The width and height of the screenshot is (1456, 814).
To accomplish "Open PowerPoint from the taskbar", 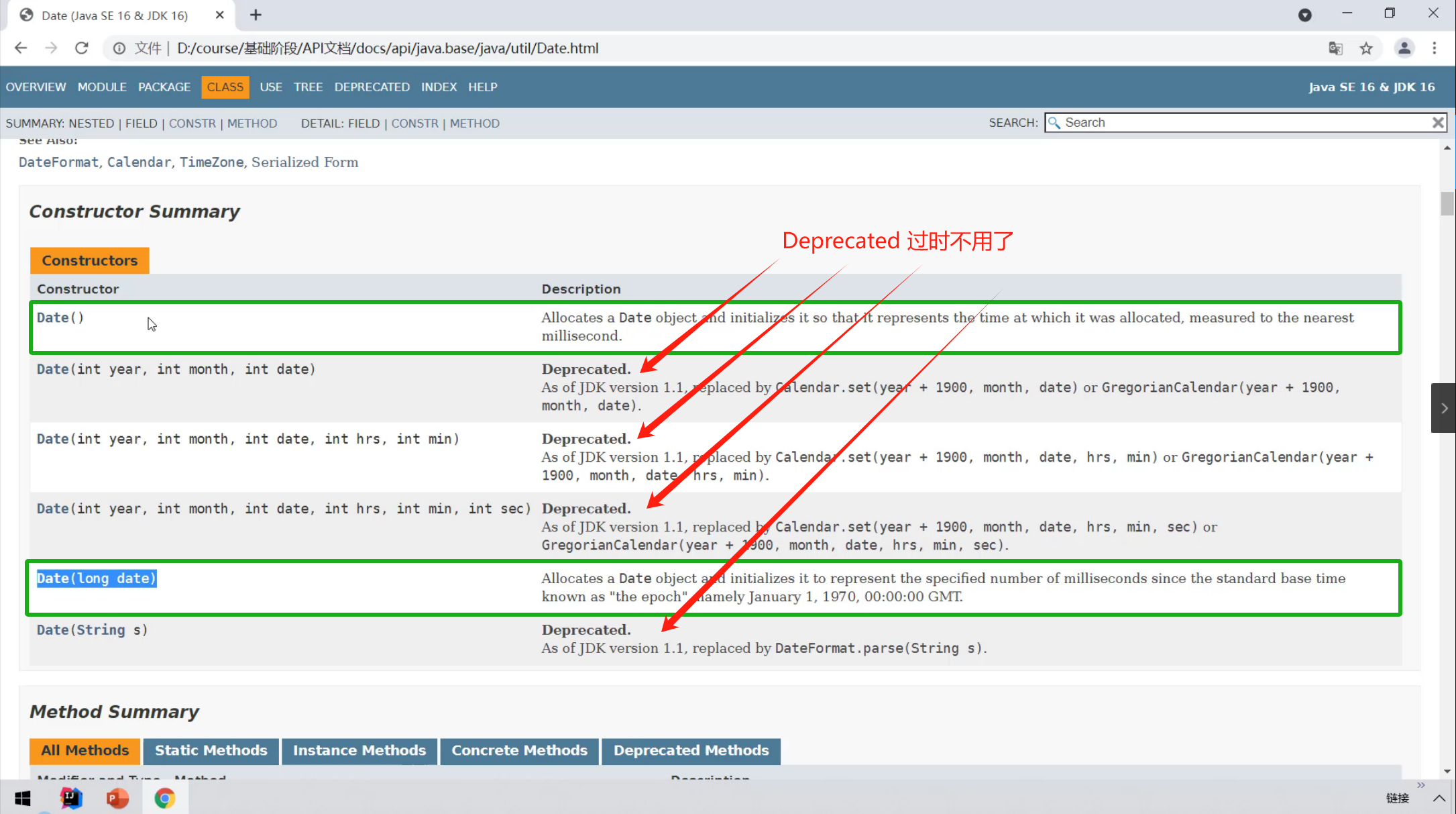I will [117, 798].
